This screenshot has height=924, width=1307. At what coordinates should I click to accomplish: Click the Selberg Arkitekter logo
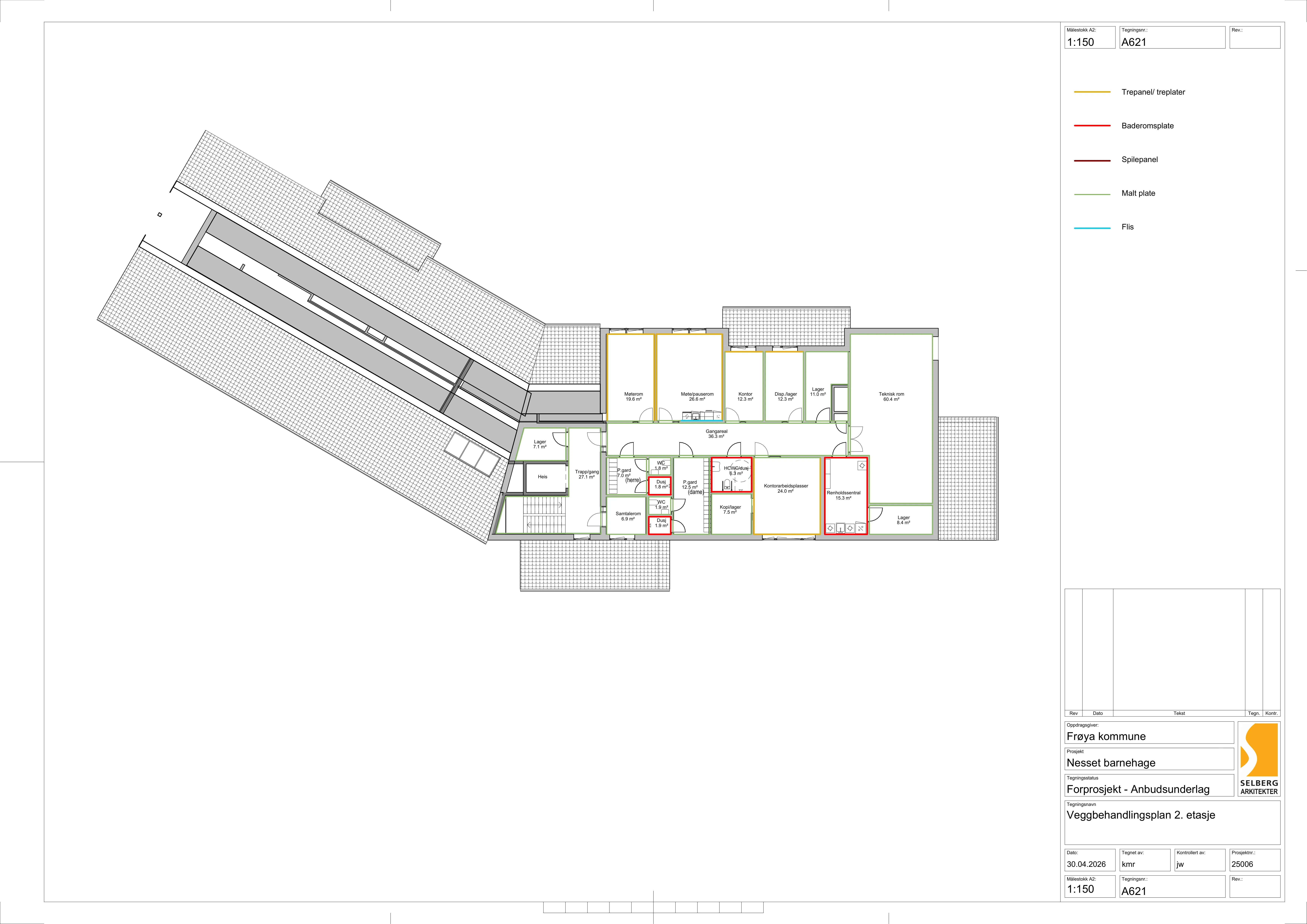1259,759
